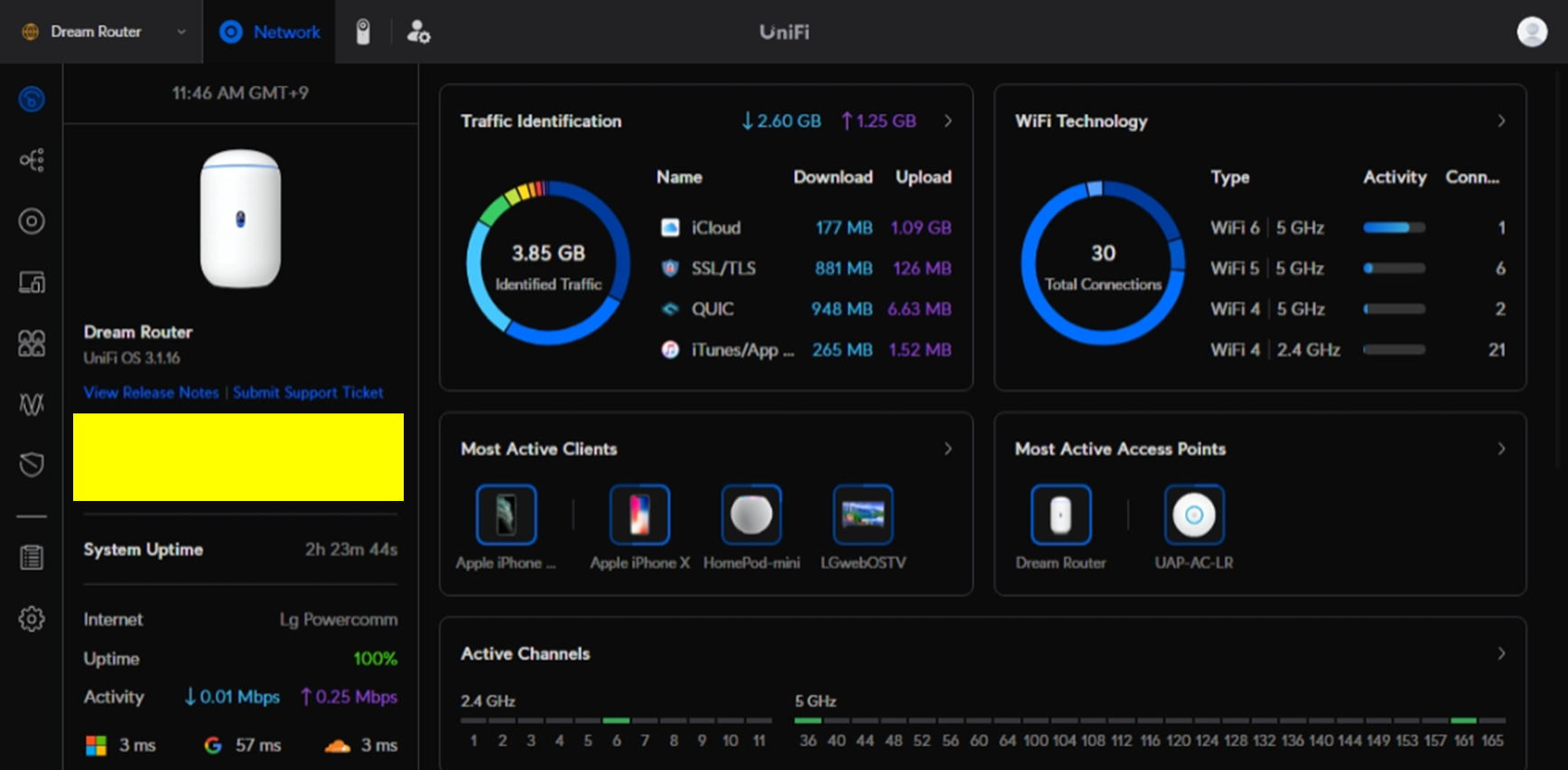
Task: Click the 3.85 GB Identified Traffic donut chart
Action: [548, 263]
